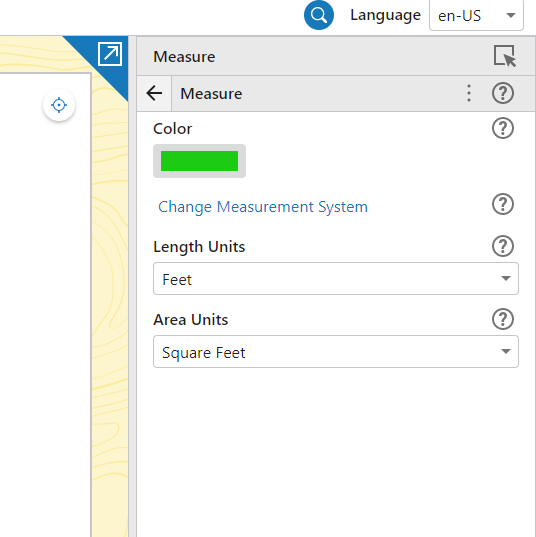Click the help icon for Area Units
This screenshot has width=536, height=537.
coord(502,319)
